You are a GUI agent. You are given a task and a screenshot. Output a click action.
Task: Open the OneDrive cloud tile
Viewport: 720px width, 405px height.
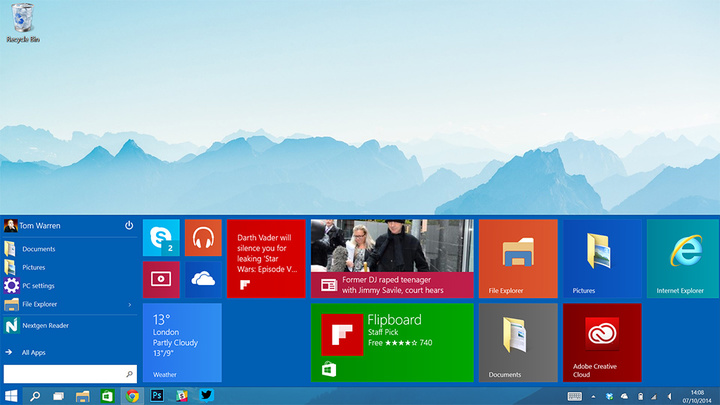tap(203, 280)
